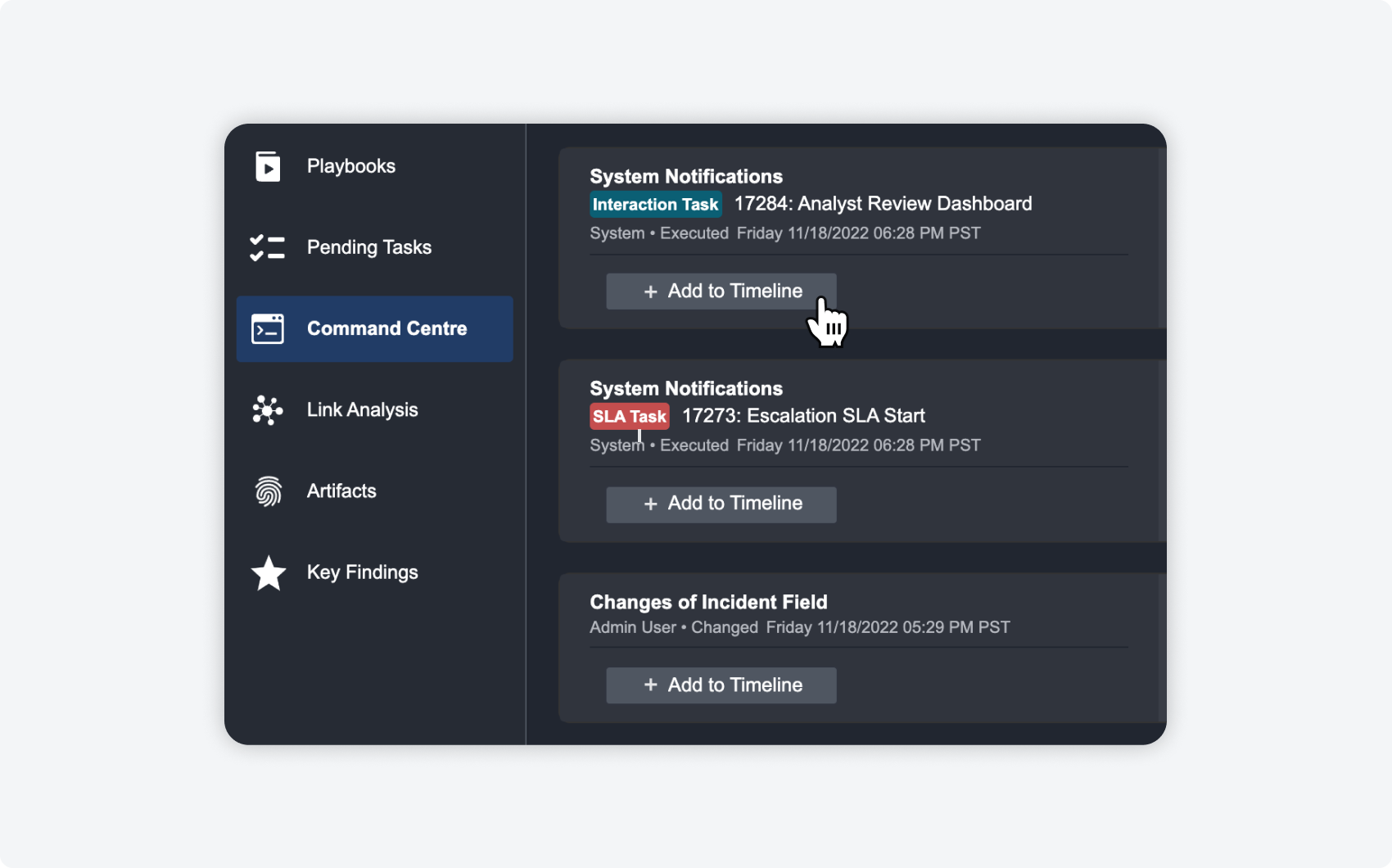The height and width of the screenshot is (868, 1392).
Task: Select the Artifacts text label in sidebar
Action: (341, 491)
